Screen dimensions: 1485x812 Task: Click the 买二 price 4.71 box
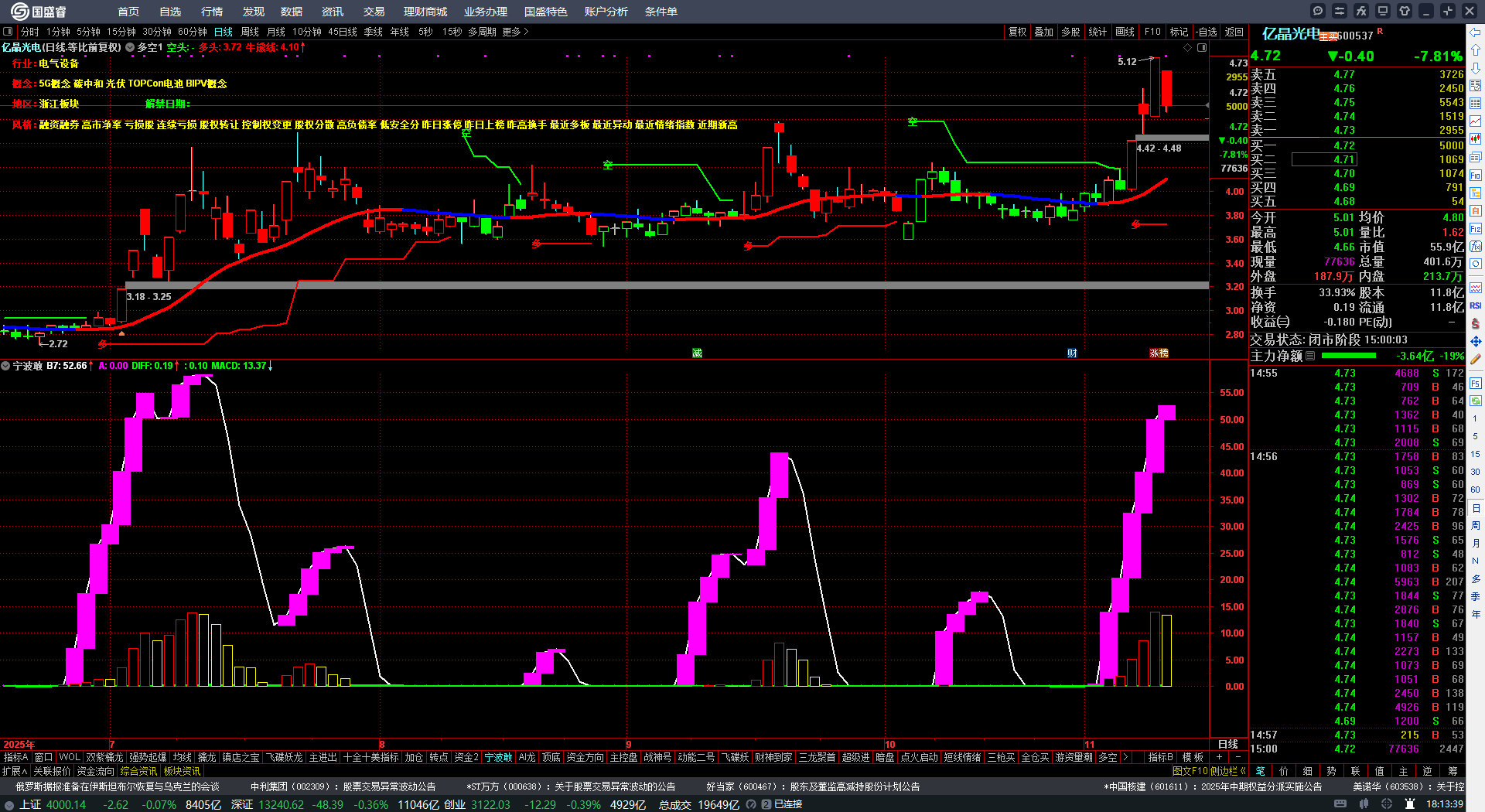click(1324, 159)
